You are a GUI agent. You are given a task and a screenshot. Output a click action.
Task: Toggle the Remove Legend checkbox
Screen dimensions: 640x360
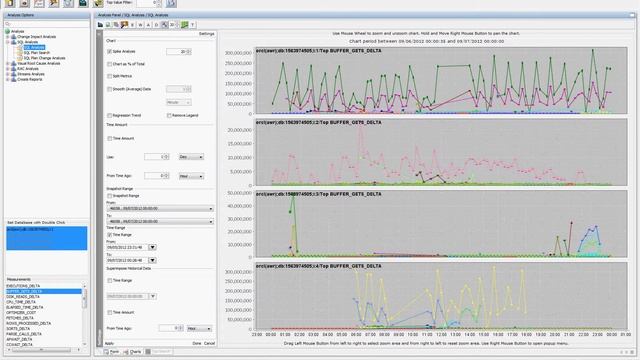tap(169, 116)
